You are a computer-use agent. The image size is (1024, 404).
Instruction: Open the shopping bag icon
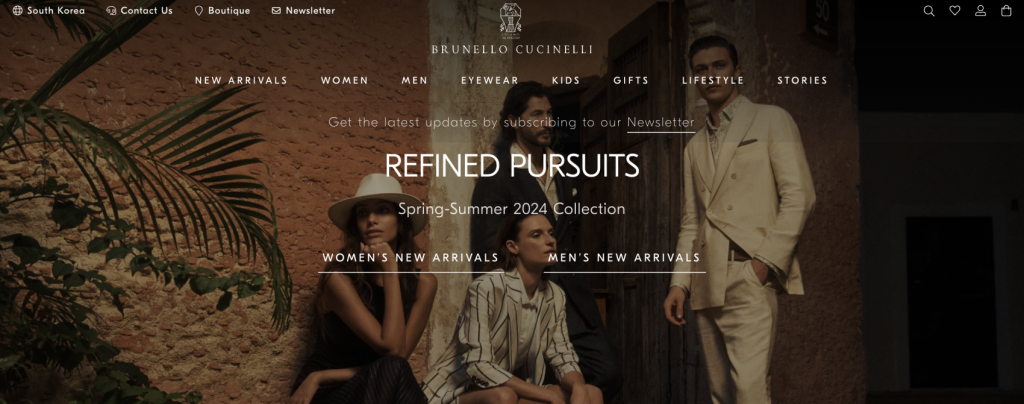[x=1006, y=10]
